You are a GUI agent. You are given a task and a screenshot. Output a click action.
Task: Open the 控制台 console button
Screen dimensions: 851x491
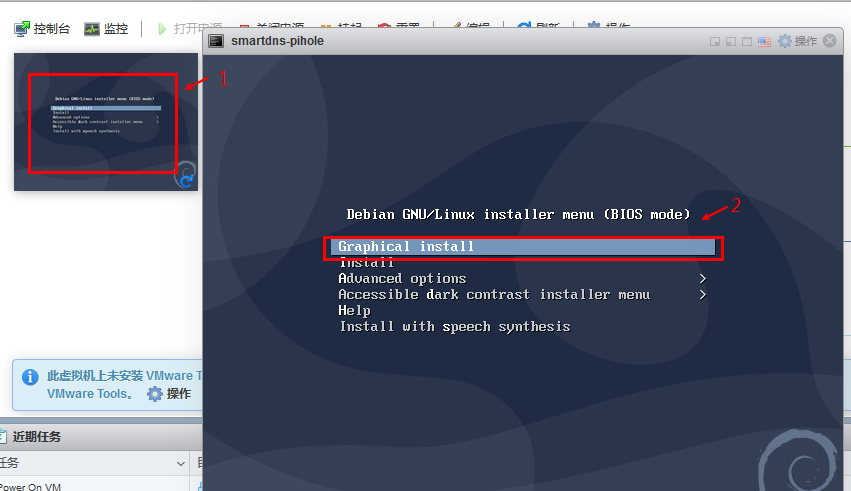[x=42, y=29]
